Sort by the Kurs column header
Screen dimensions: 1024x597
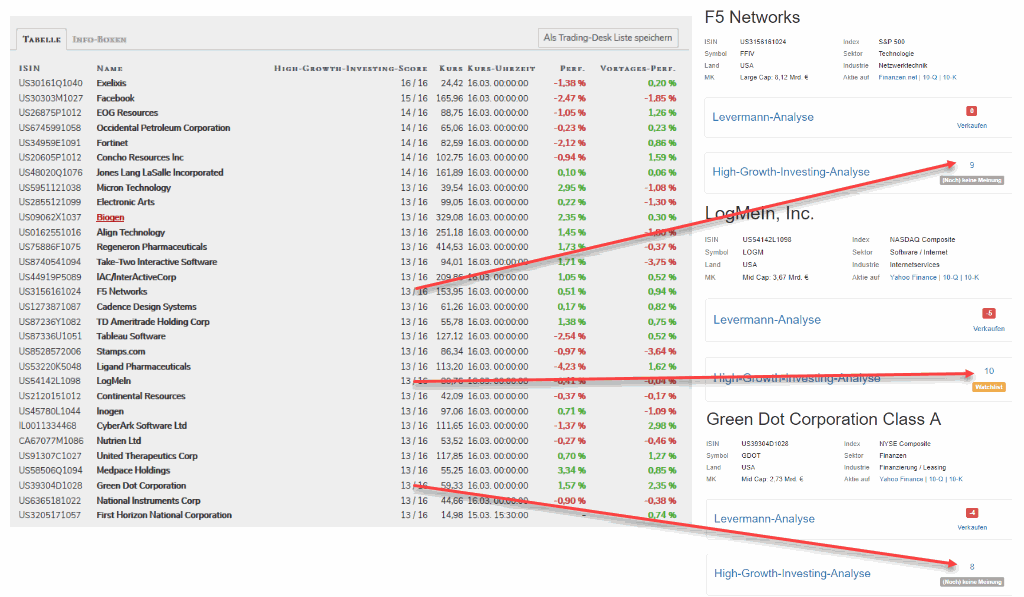(451, 68)
